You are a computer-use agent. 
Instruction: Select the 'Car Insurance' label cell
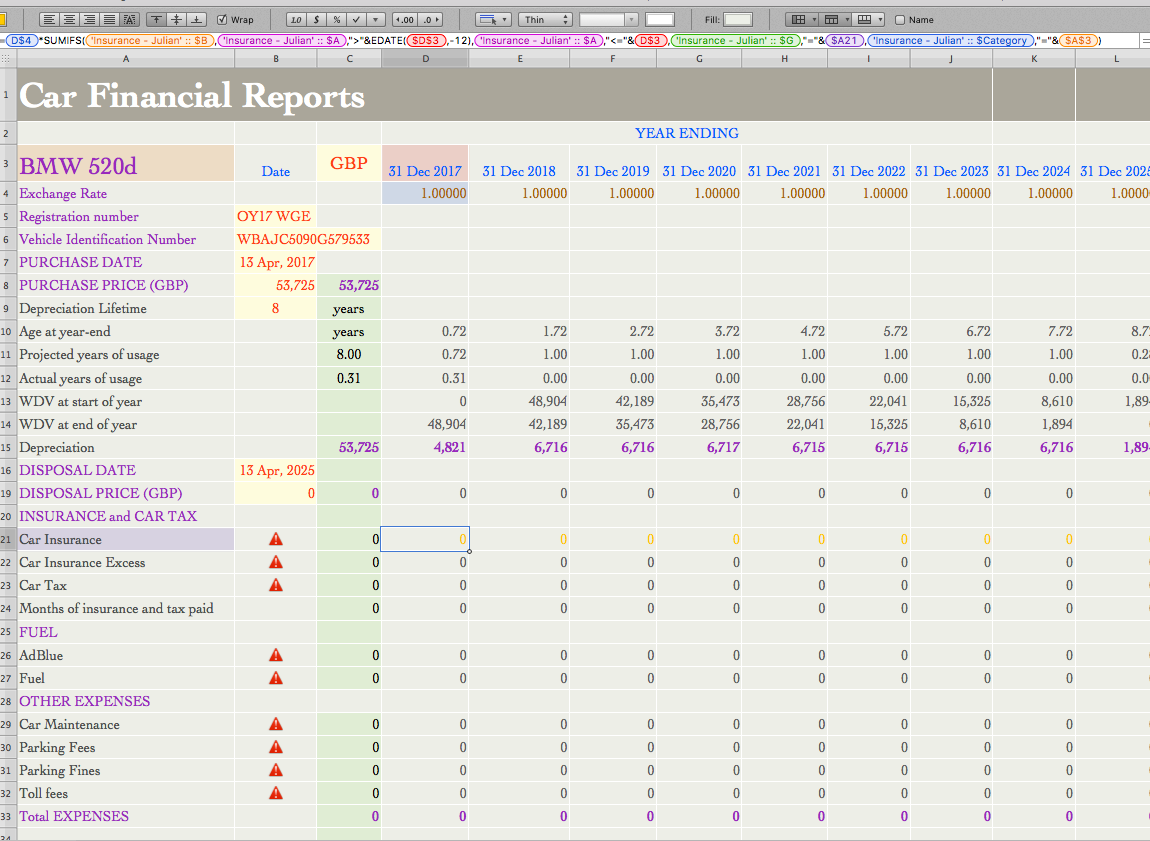[x=125, y=540]
